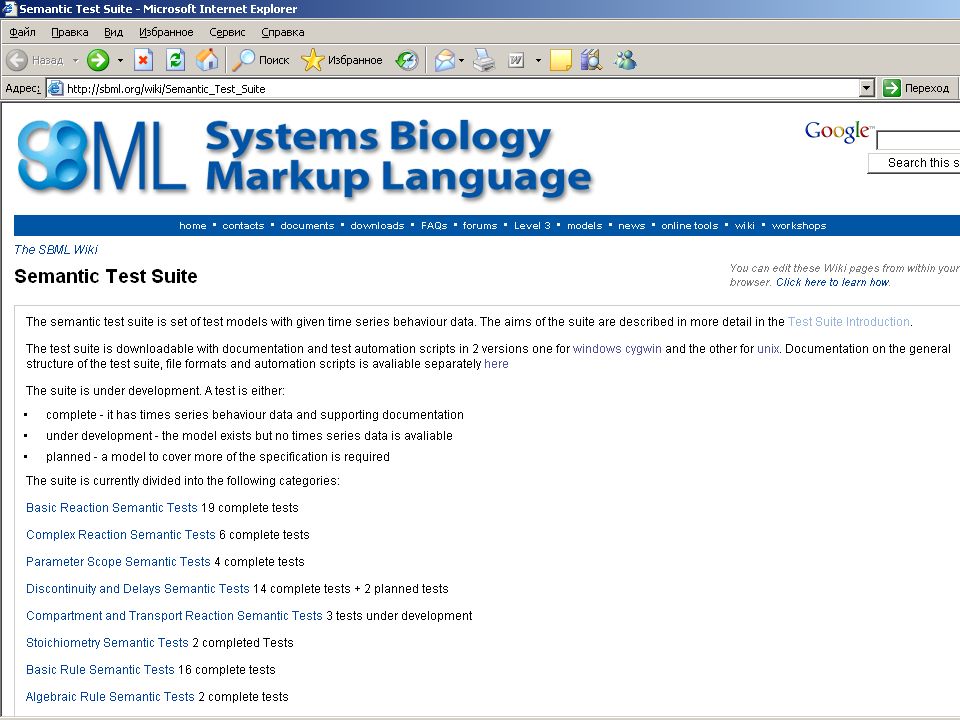
Task: Click the Messenger people icon
Action: click(625, 60)
